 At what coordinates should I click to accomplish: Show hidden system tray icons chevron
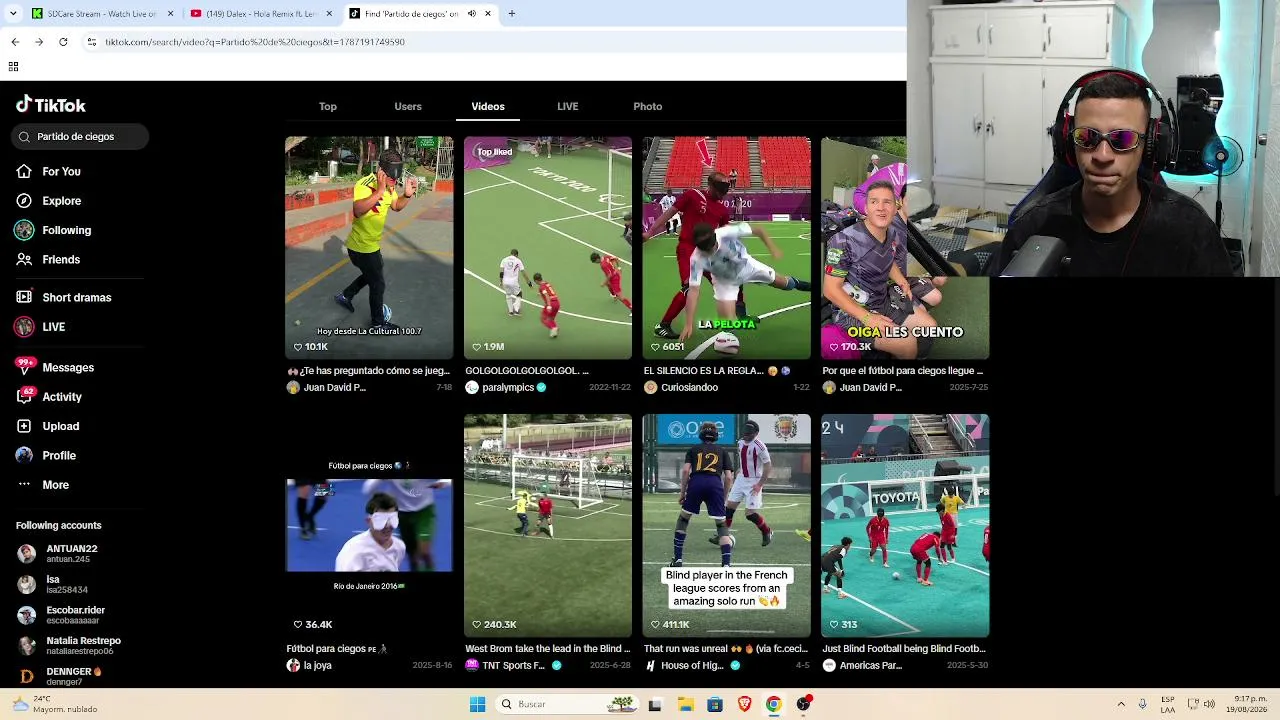click(1121, 705)
